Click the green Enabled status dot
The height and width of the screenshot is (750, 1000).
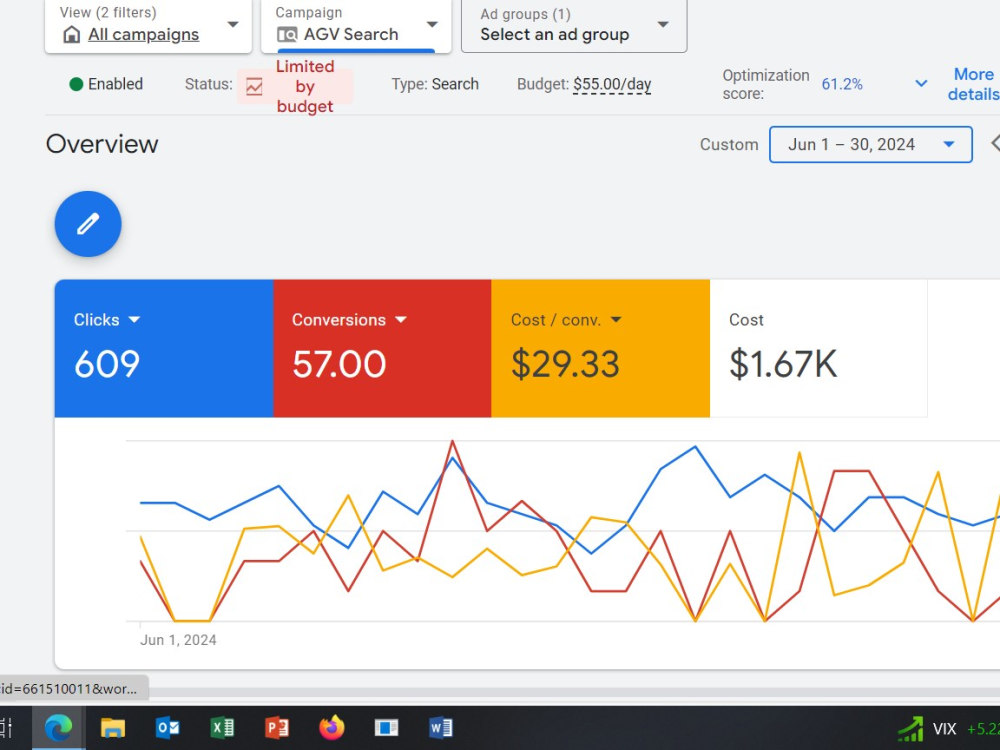(76, 84)
